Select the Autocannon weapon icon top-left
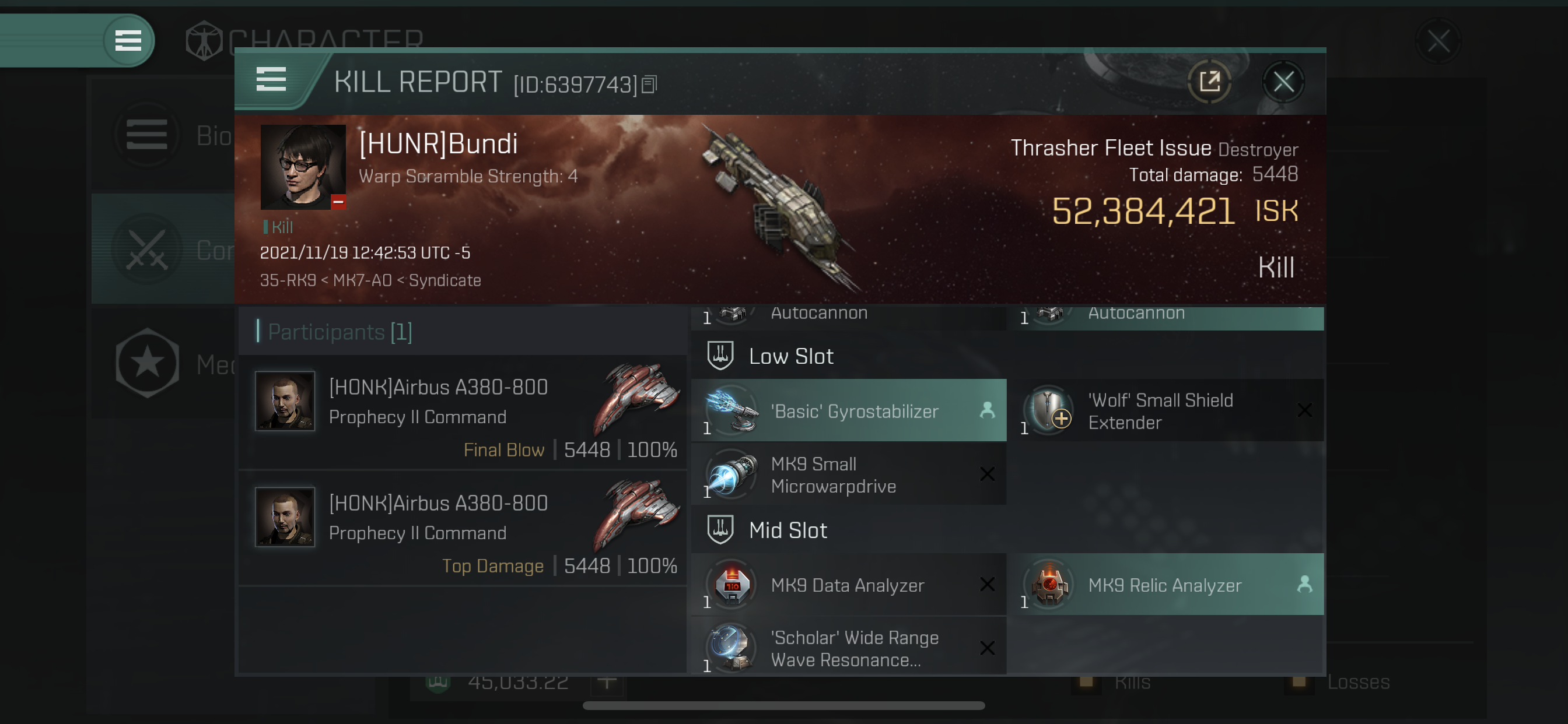Screen dimensions: 1568x724 pos(733,313)
